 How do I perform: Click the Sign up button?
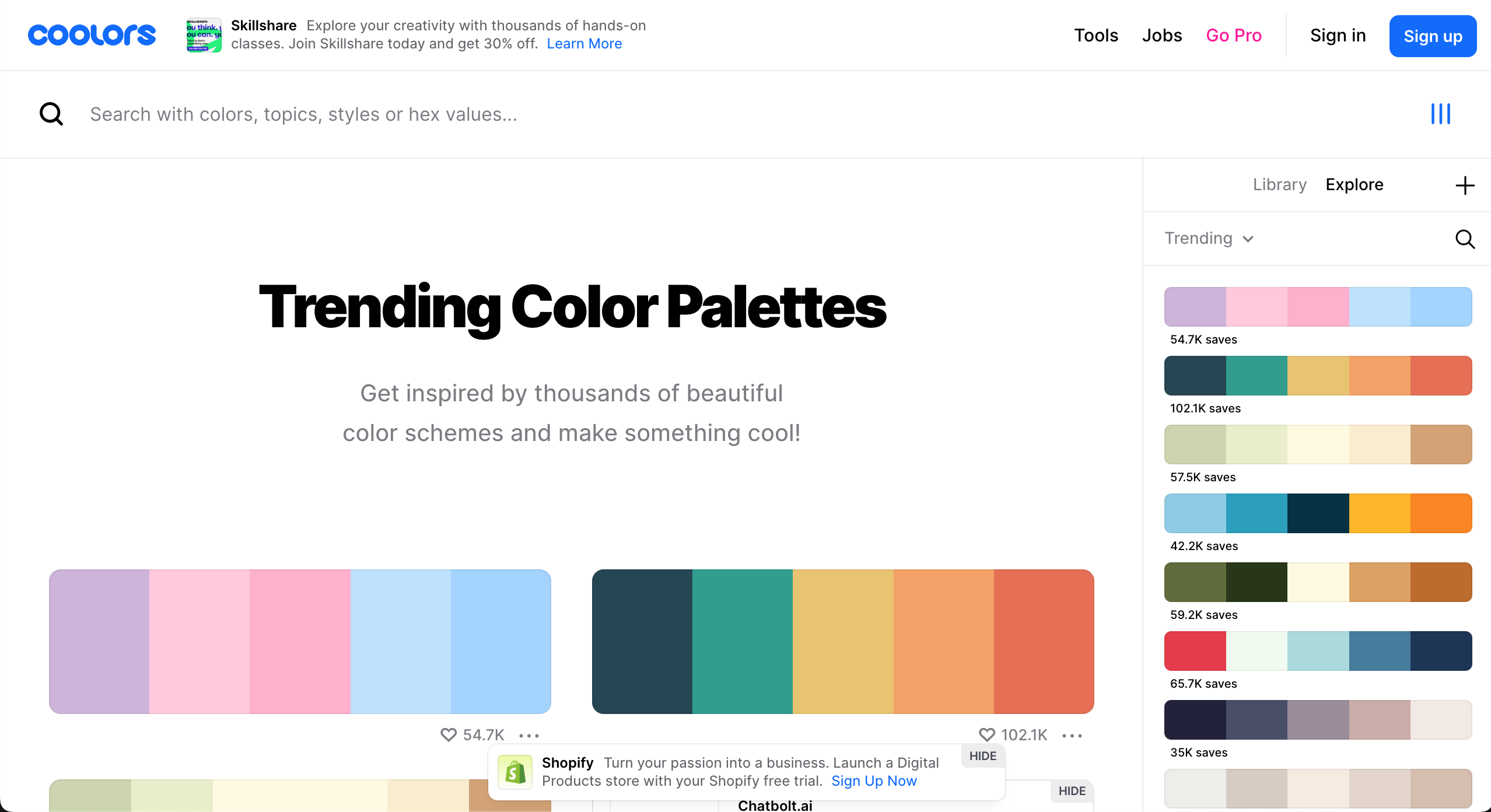point(1433,36)
